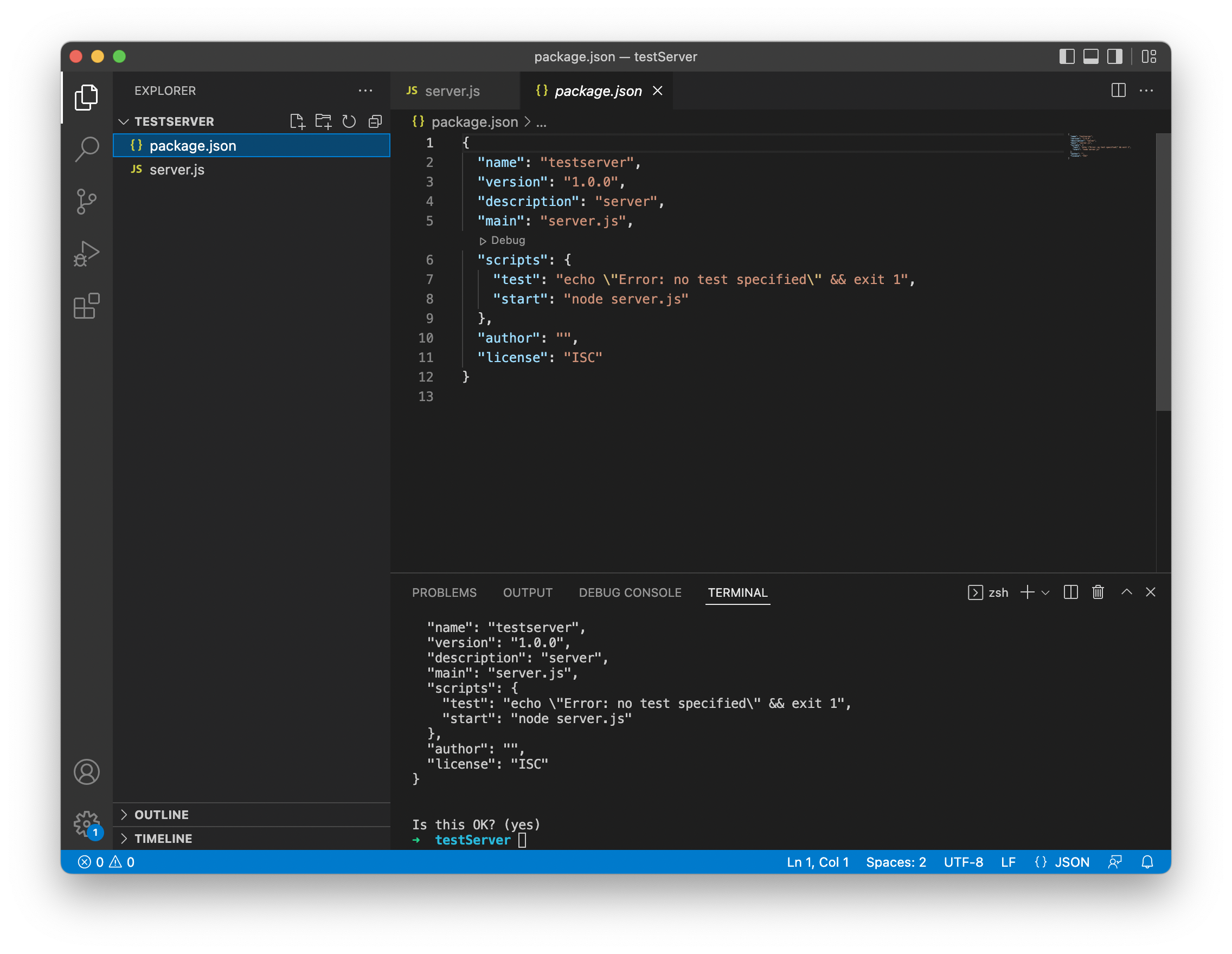Open the Source Control view
Screen dimensions: 1232x954
[x=86, y=201]
